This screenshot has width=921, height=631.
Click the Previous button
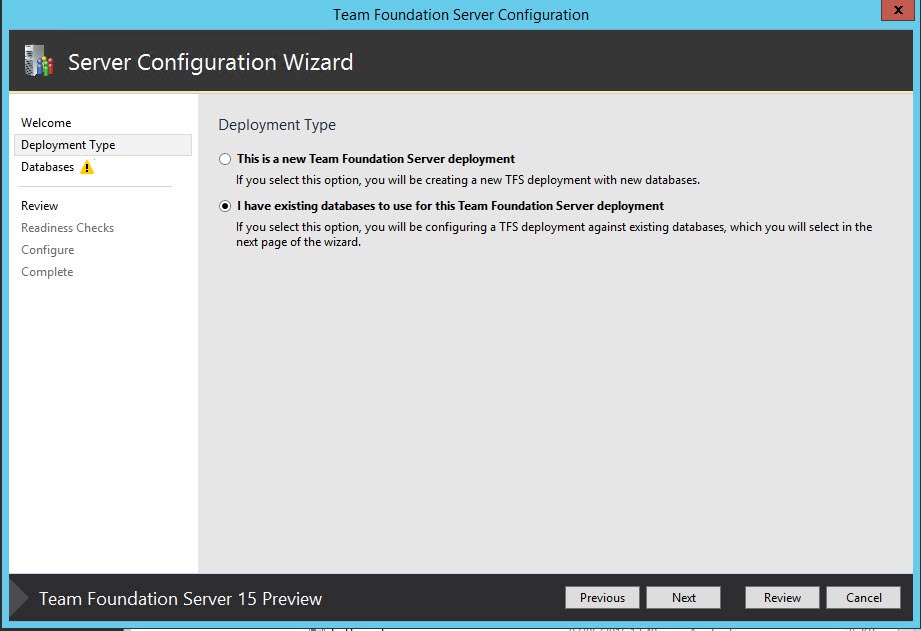[602, 598]
